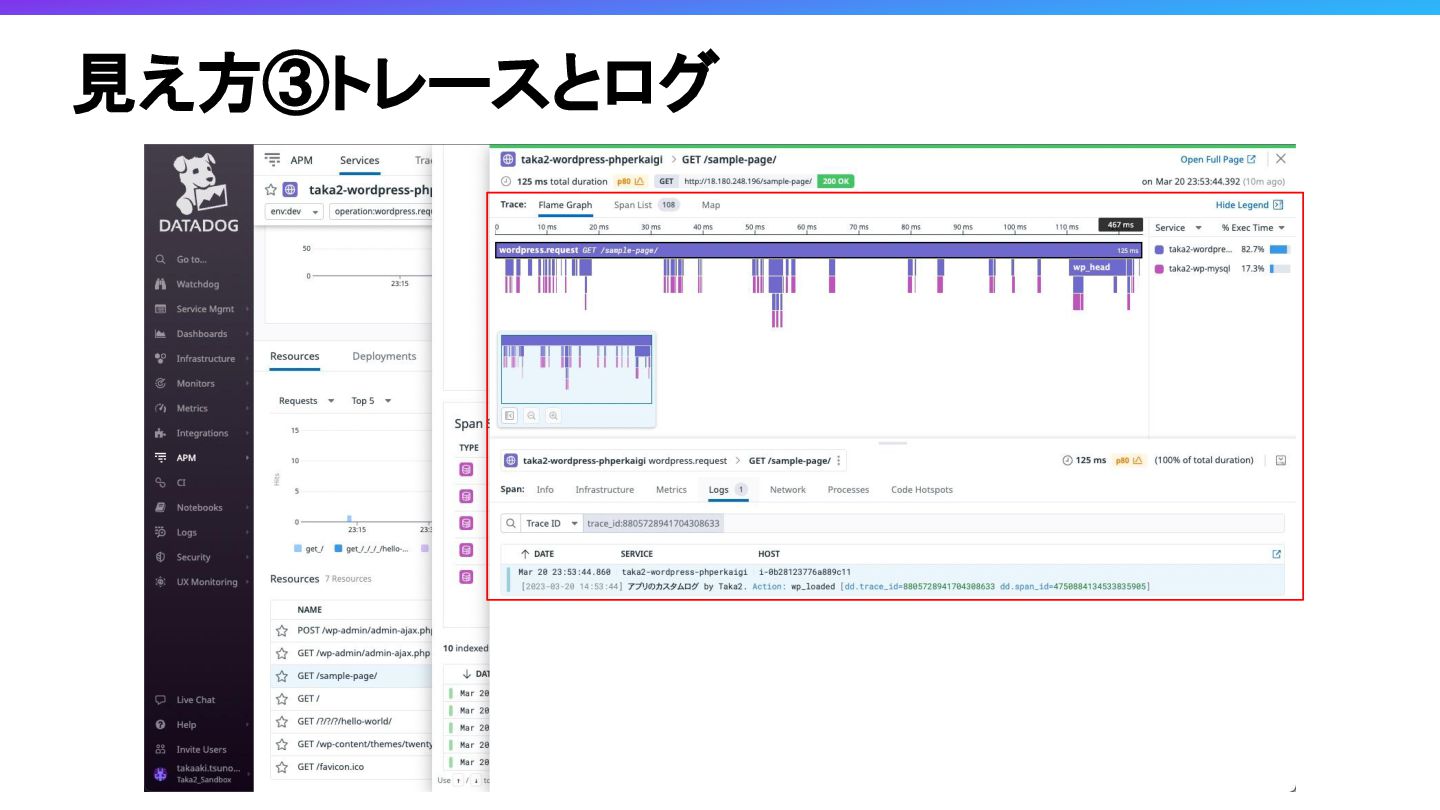Switch to the Services tab

click(359, 160)
